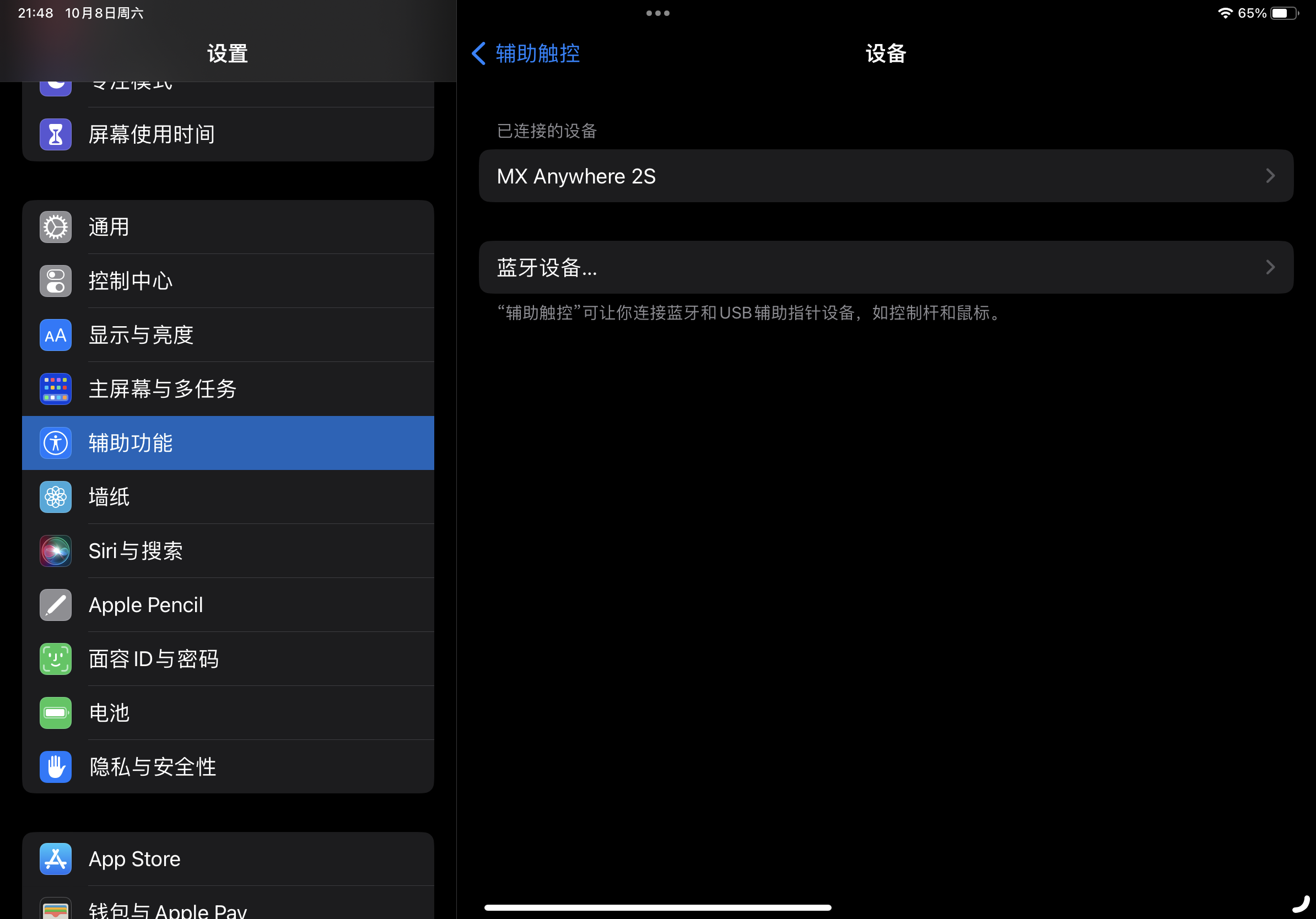Tap the Wallpaper flower icon

tap(56, 498)
